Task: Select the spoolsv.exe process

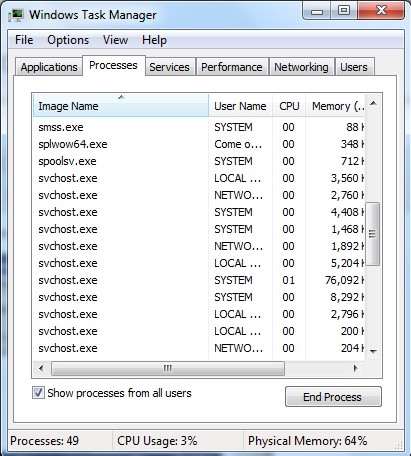Action: (x=199, y=161)
